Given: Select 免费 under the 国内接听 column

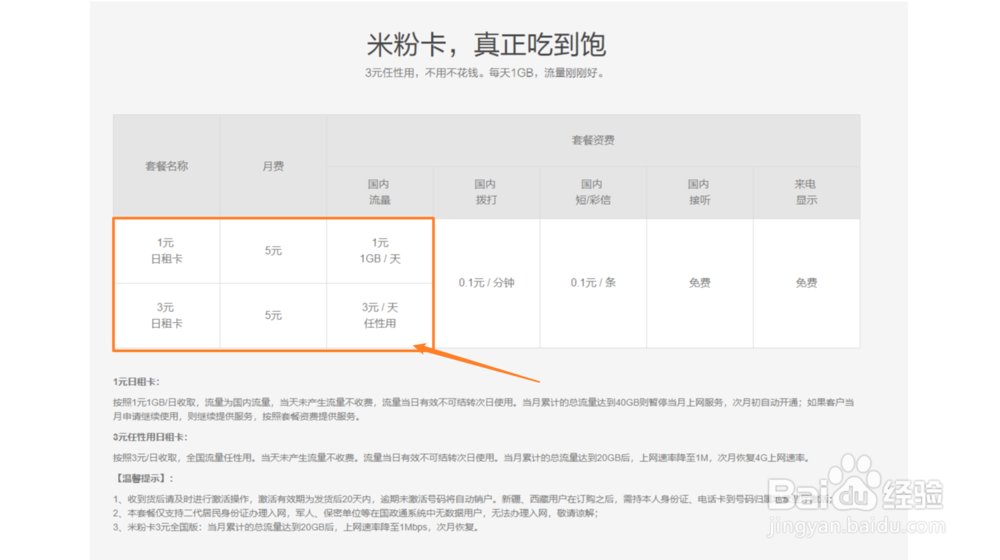Looking at the screenshot, I should pyautogui.click(x=700, y=283).
